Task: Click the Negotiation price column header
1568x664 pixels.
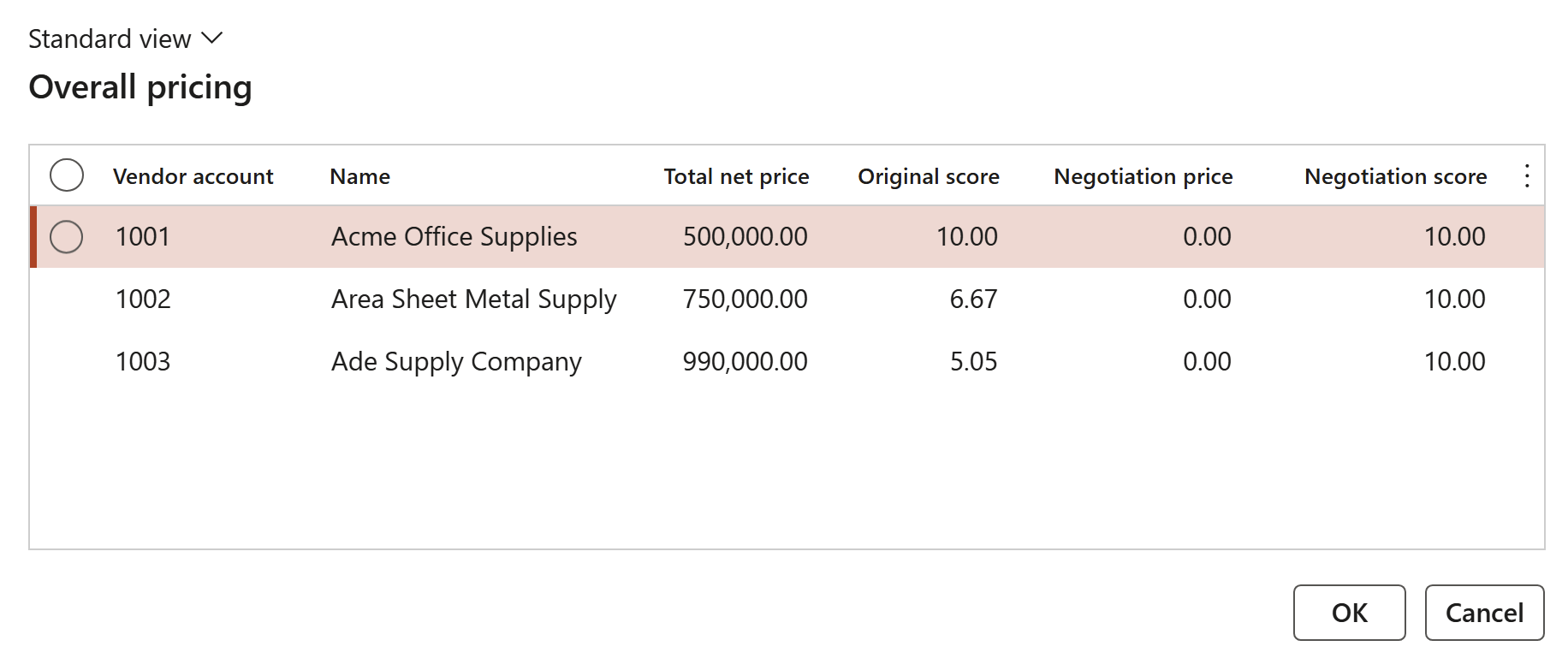Action: tap(1143, 176)
